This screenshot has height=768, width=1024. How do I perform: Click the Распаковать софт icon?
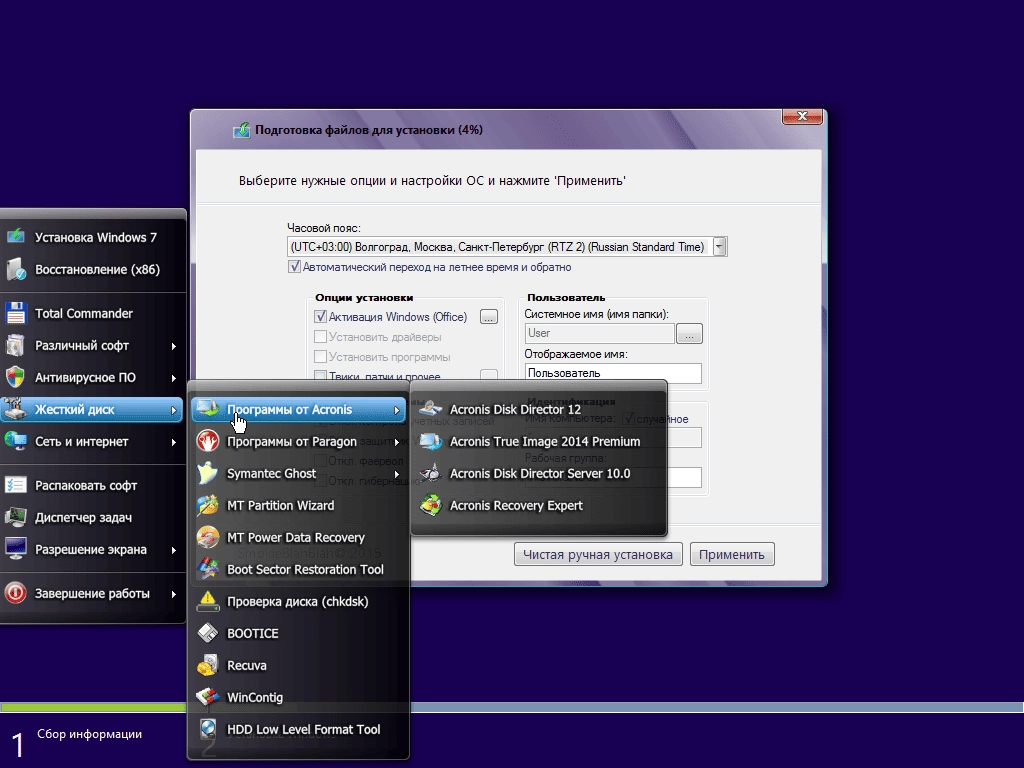(x=16, y=485)
